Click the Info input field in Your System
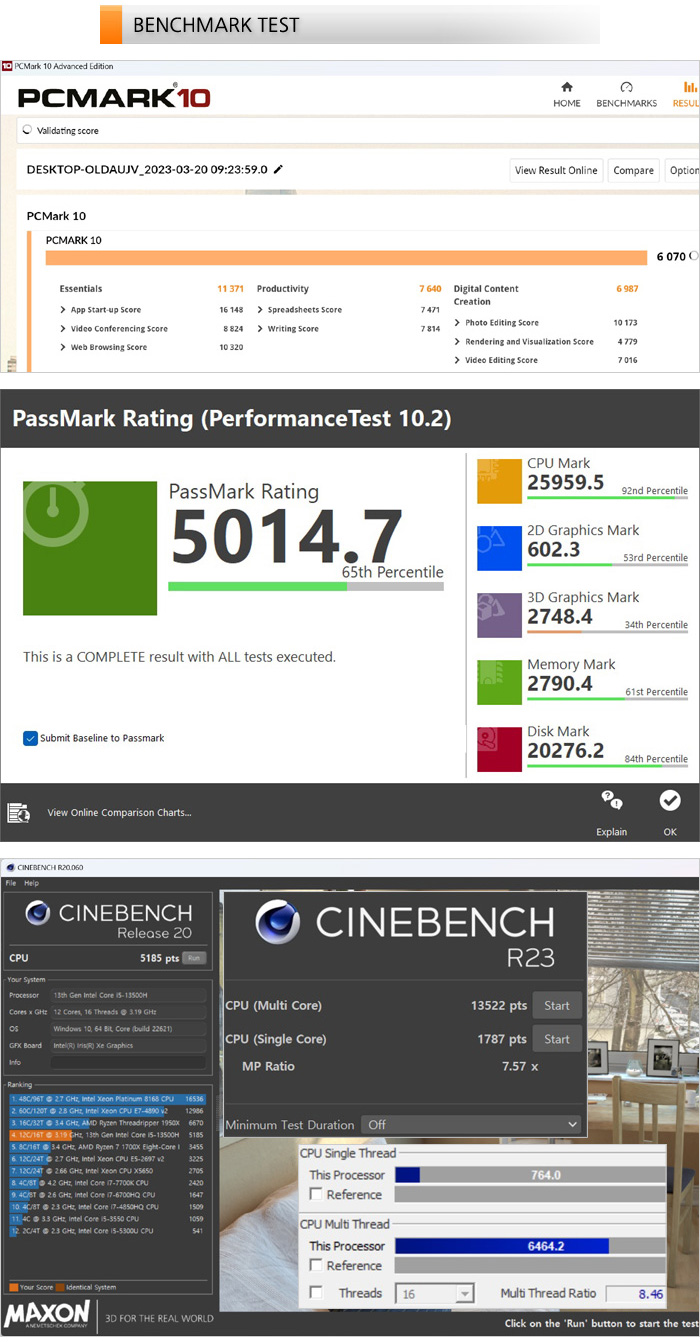 pos(128,1062)
